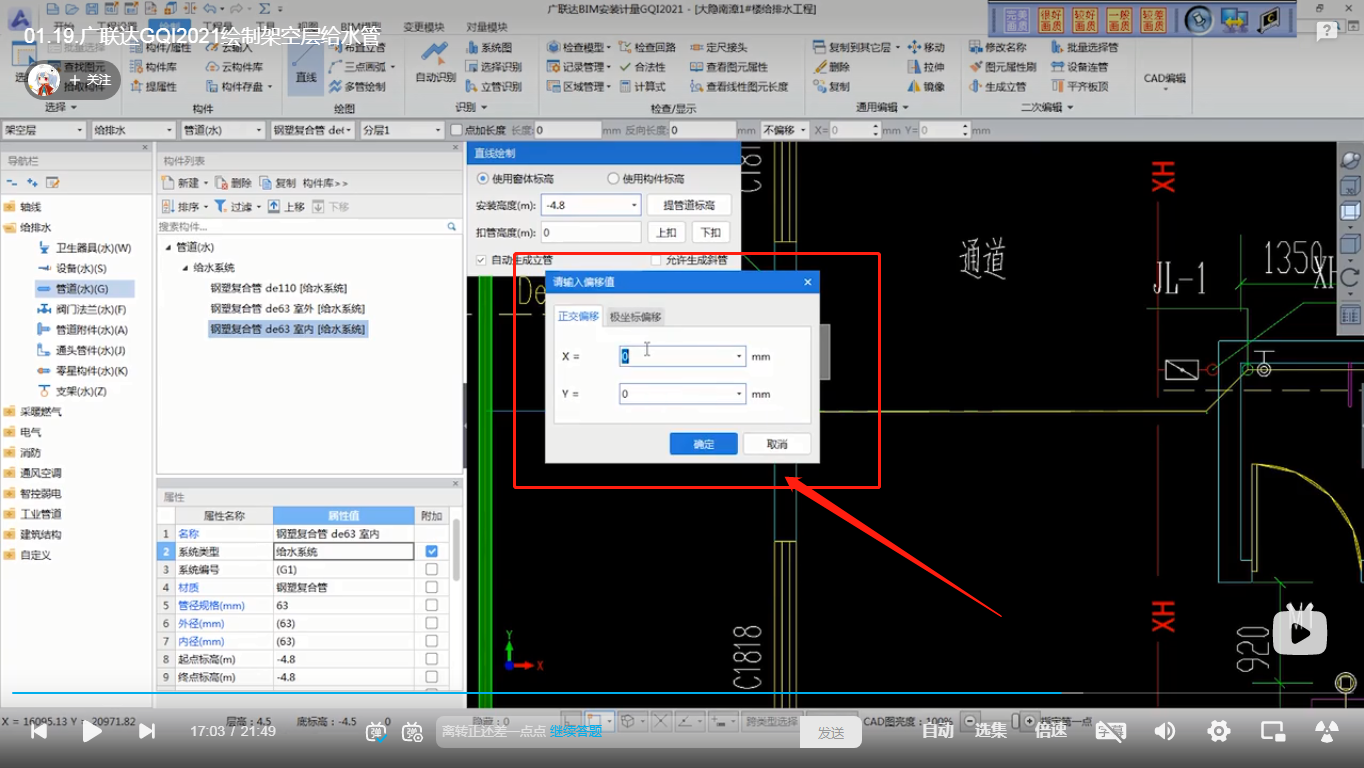Click the 修改名称 rename tool

(x=998, y=47)
